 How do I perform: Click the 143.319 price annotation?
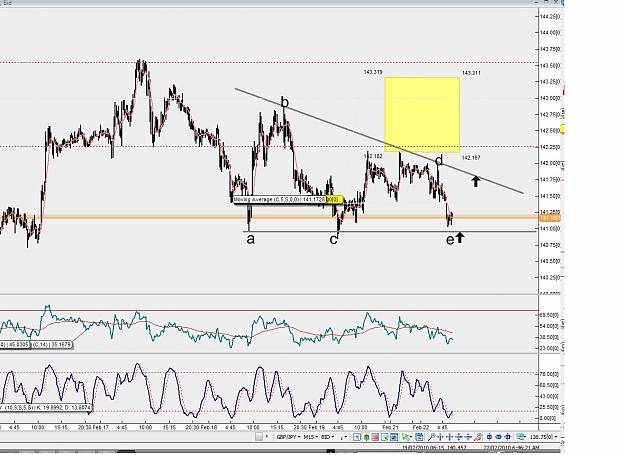(373, 72)
